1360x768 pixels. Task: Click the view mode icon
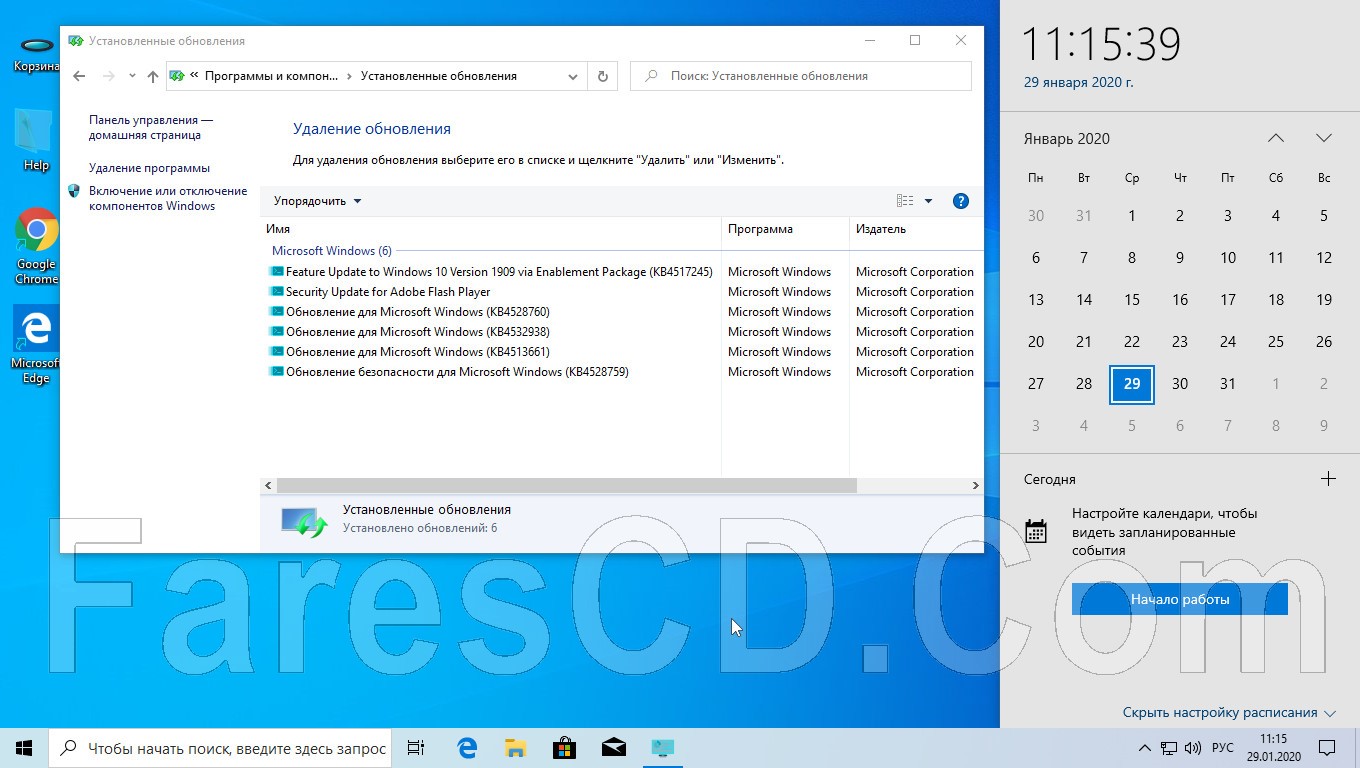[905, 201]
